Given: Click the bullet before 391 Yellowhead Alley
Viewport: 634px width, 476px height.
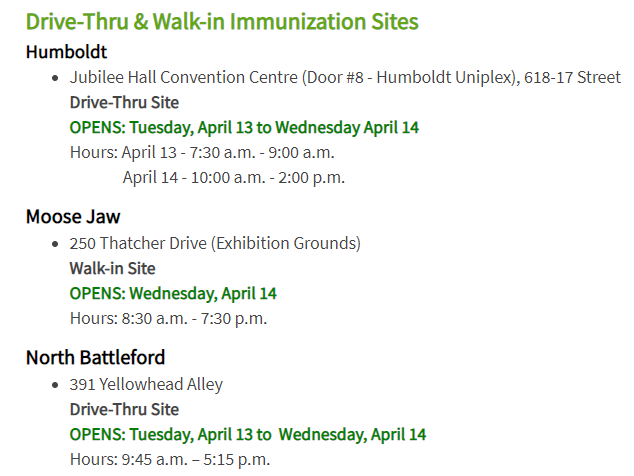Looking at the screenshot, I should tap(55, 385).
